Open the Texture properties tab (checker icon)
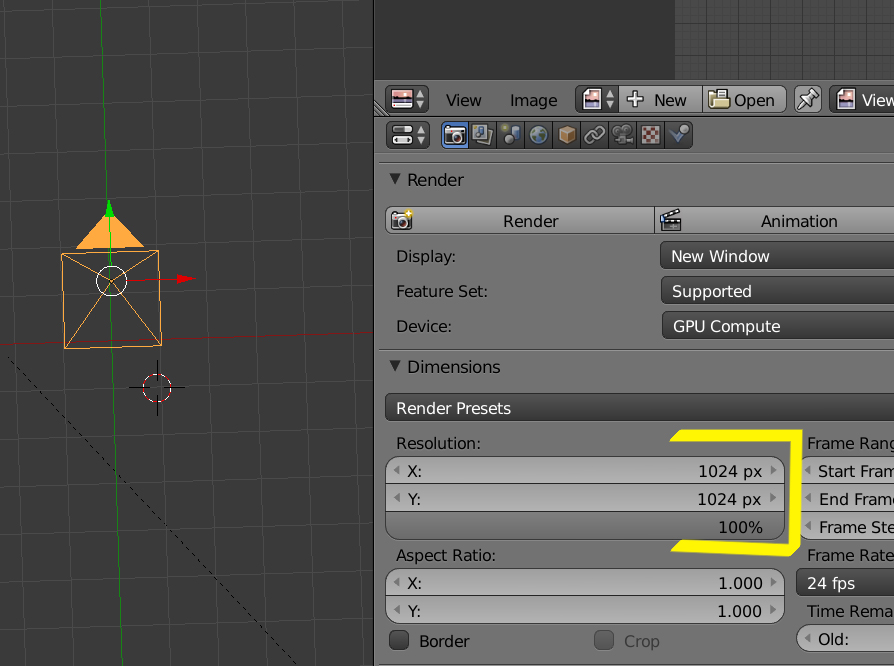This screenshot has width=894, height=666. point(651,135)
